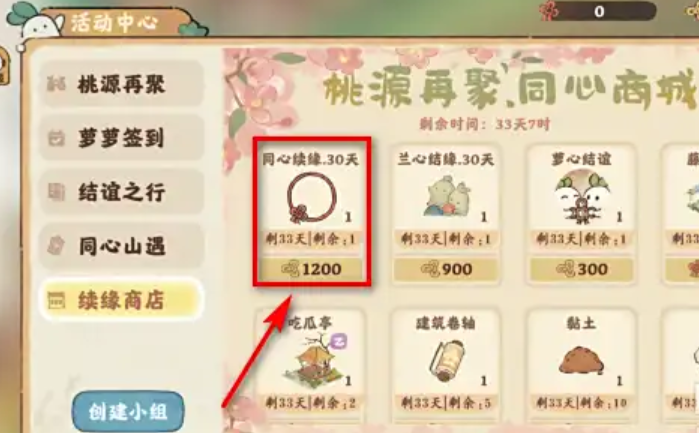The width and height of the screenshot is (699, 433).
Task: Select the 建筑卷轴 scroll icon
Action: [448, 360]
